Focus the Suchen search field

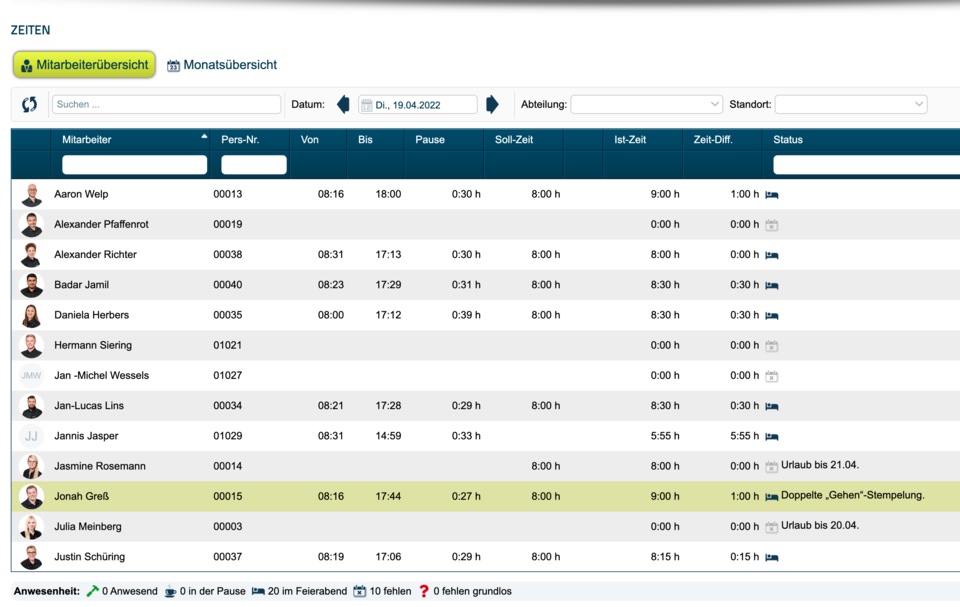pyautogui.click(x=166, y=104)
